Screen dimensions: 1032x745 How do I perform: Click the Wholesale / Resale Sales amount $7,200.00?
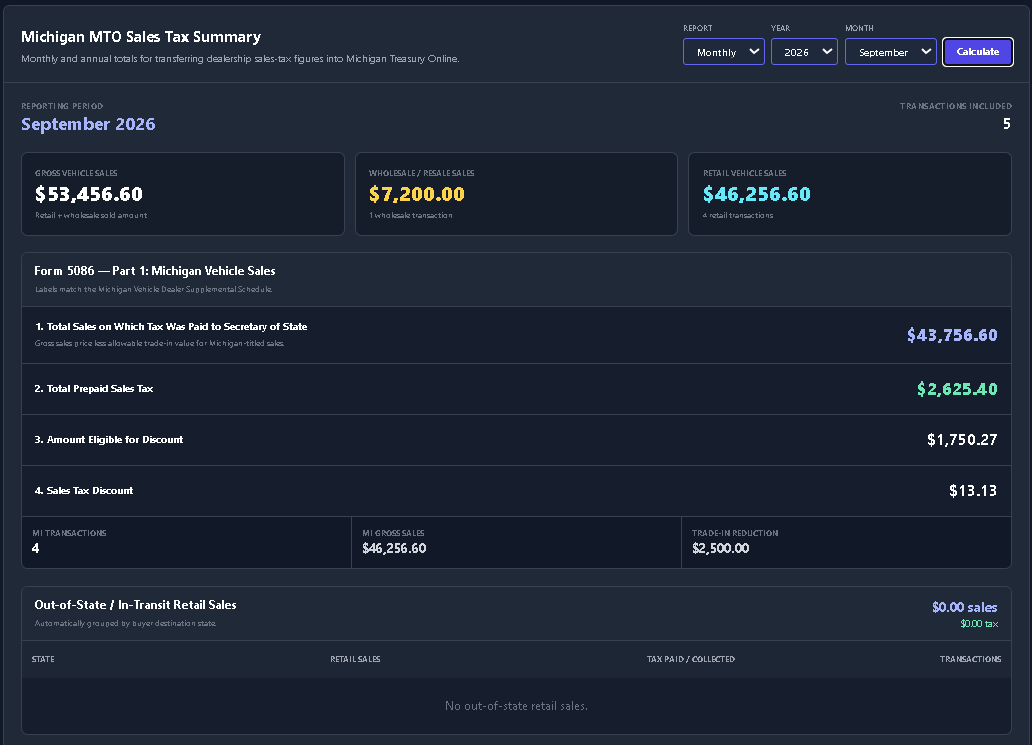417,194
